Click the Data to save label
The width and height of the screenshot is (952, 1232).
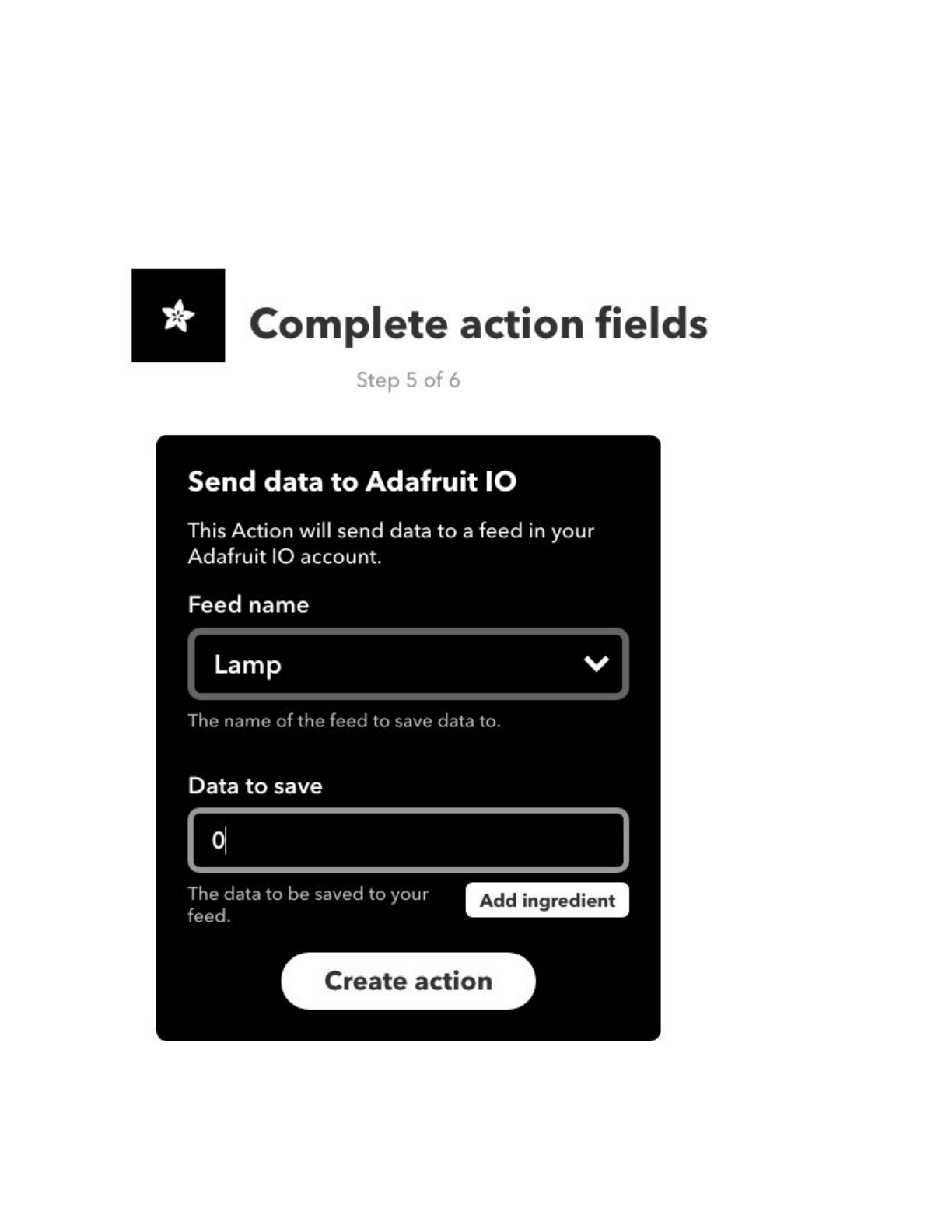coord(255,786)
